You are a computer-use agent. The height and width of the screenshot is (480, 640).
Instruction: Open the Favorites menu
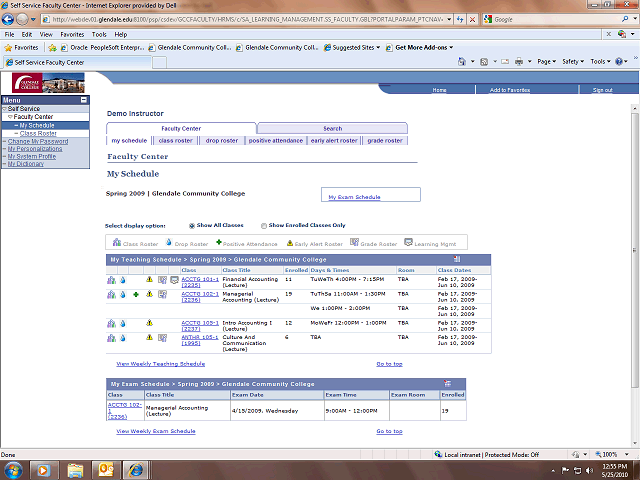click(72, 34)
